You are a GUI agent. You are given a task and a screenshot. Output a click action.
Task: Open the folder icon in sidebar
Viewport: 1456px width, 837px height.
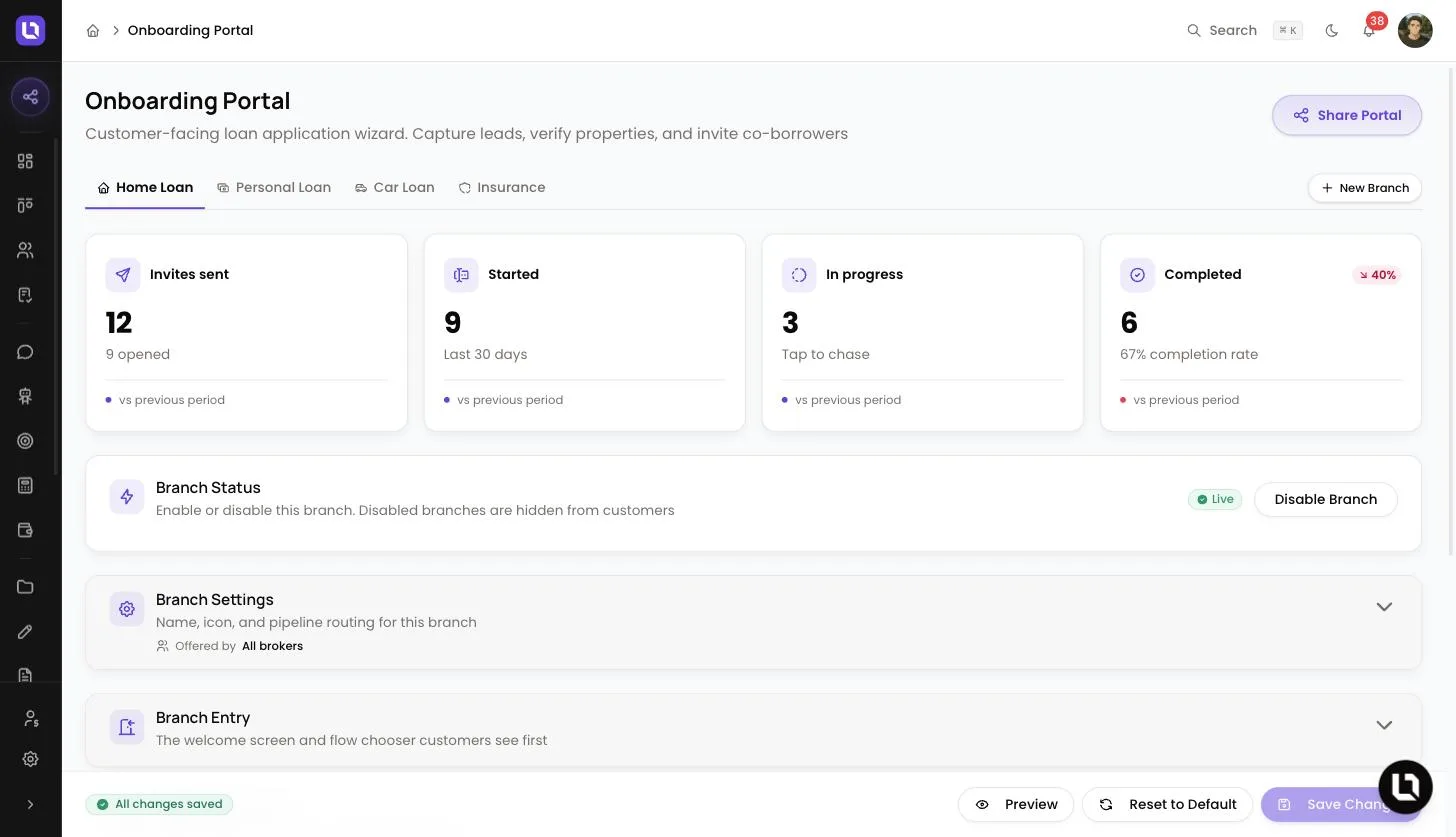pyautogui.click(x=25, y=587)
